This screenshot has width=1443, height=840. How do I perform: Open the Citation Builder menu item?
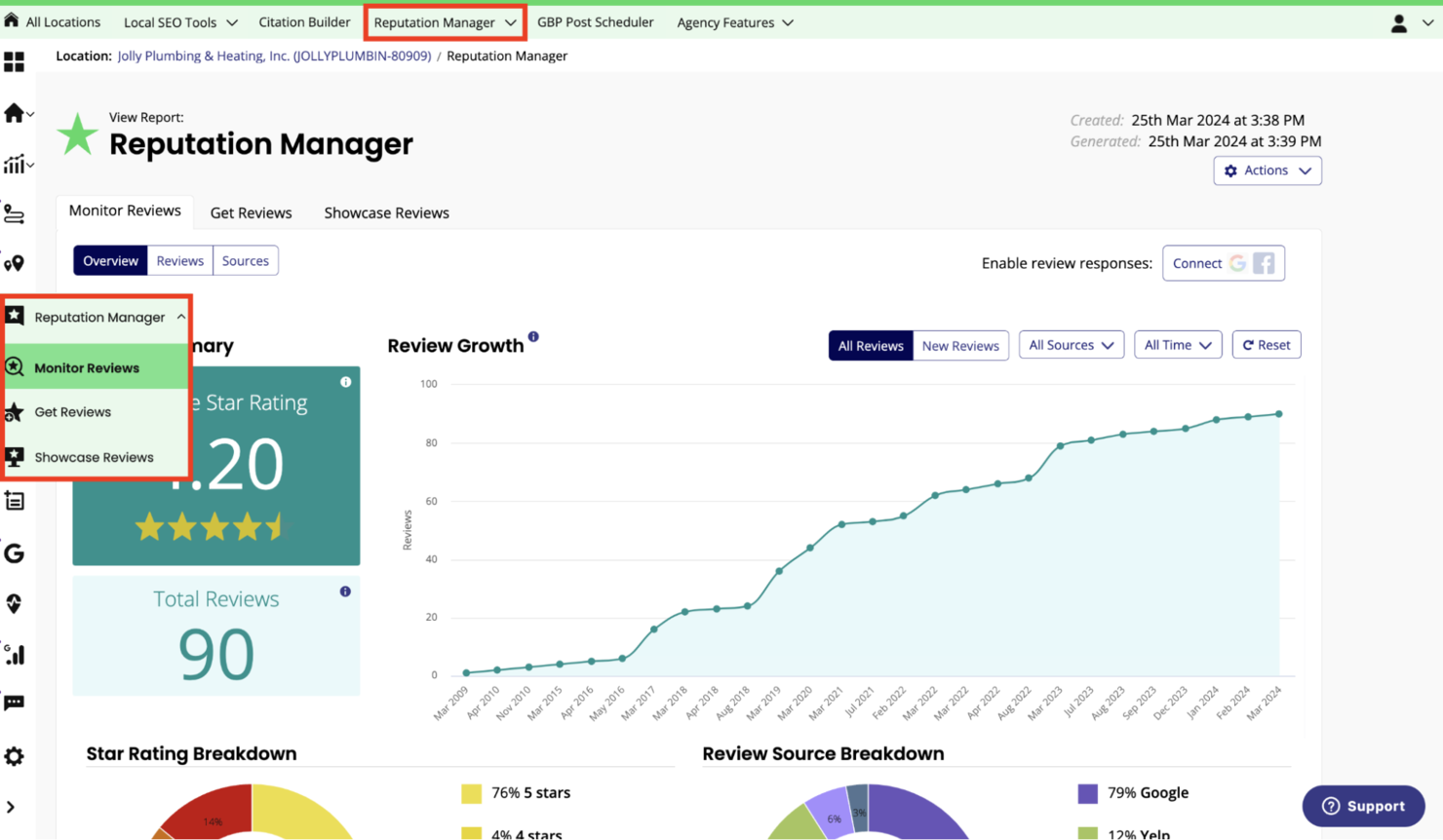click(x=304, y=22)
